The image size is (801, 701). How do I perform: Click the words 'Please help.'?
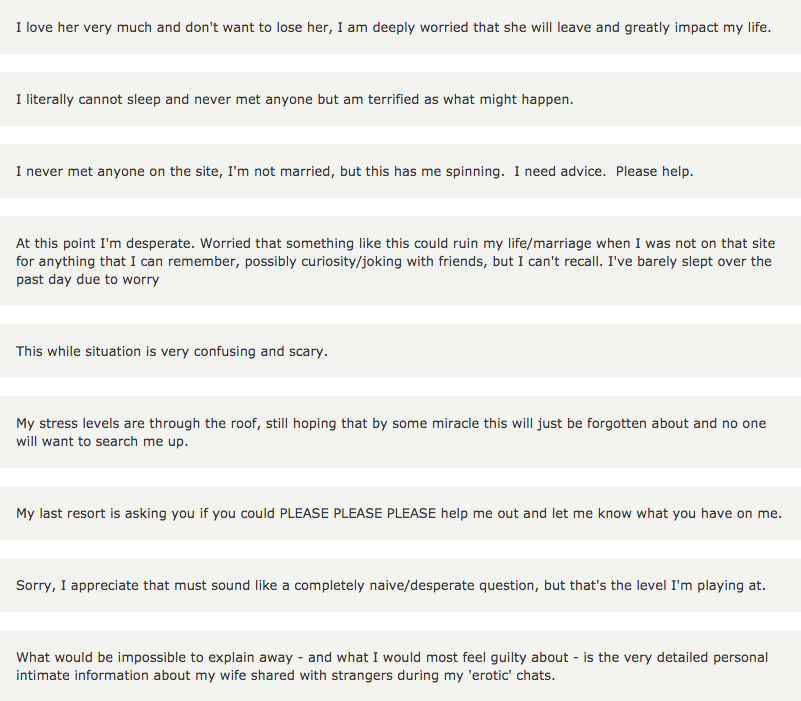point(654,171)
